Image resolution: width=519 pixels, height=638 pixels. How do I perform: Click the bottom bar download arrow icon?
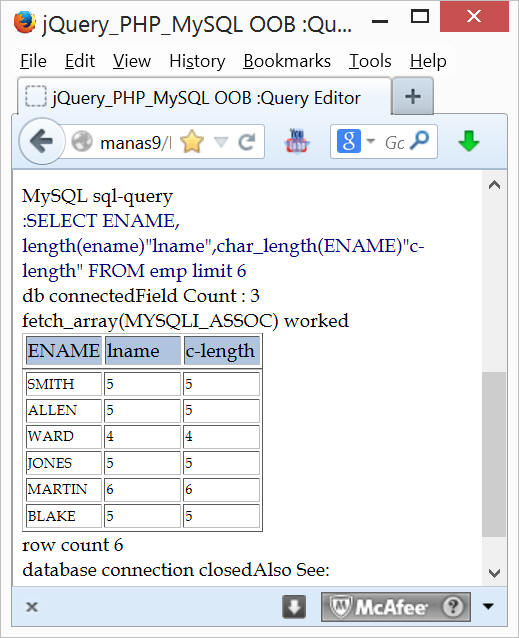(x=294, y=607)
